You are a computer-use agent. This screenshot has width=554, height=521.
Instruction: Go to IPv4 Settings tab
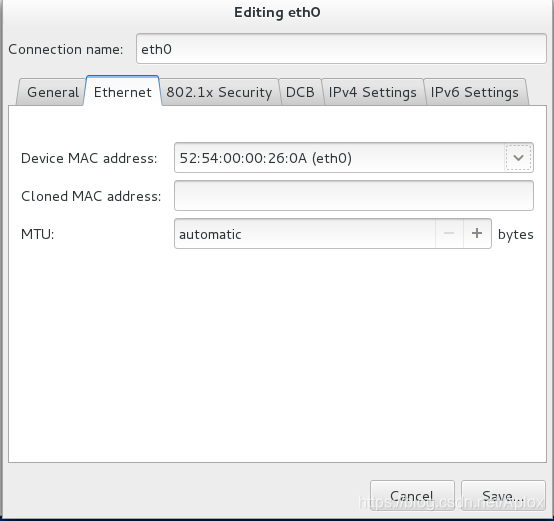pyautogui.click(x=373, y=92)
